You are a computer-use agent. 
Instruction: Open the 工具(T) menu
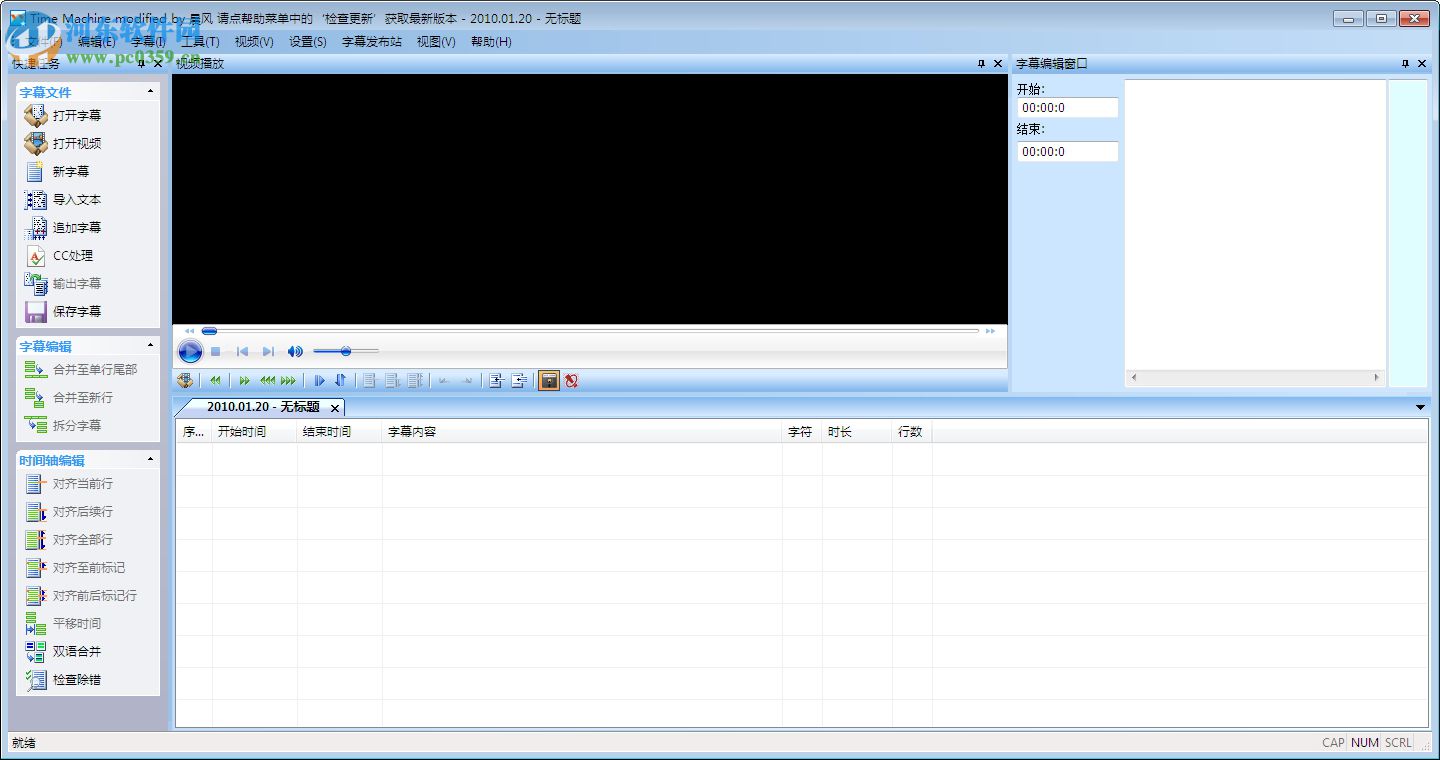(x=200, y=42)
